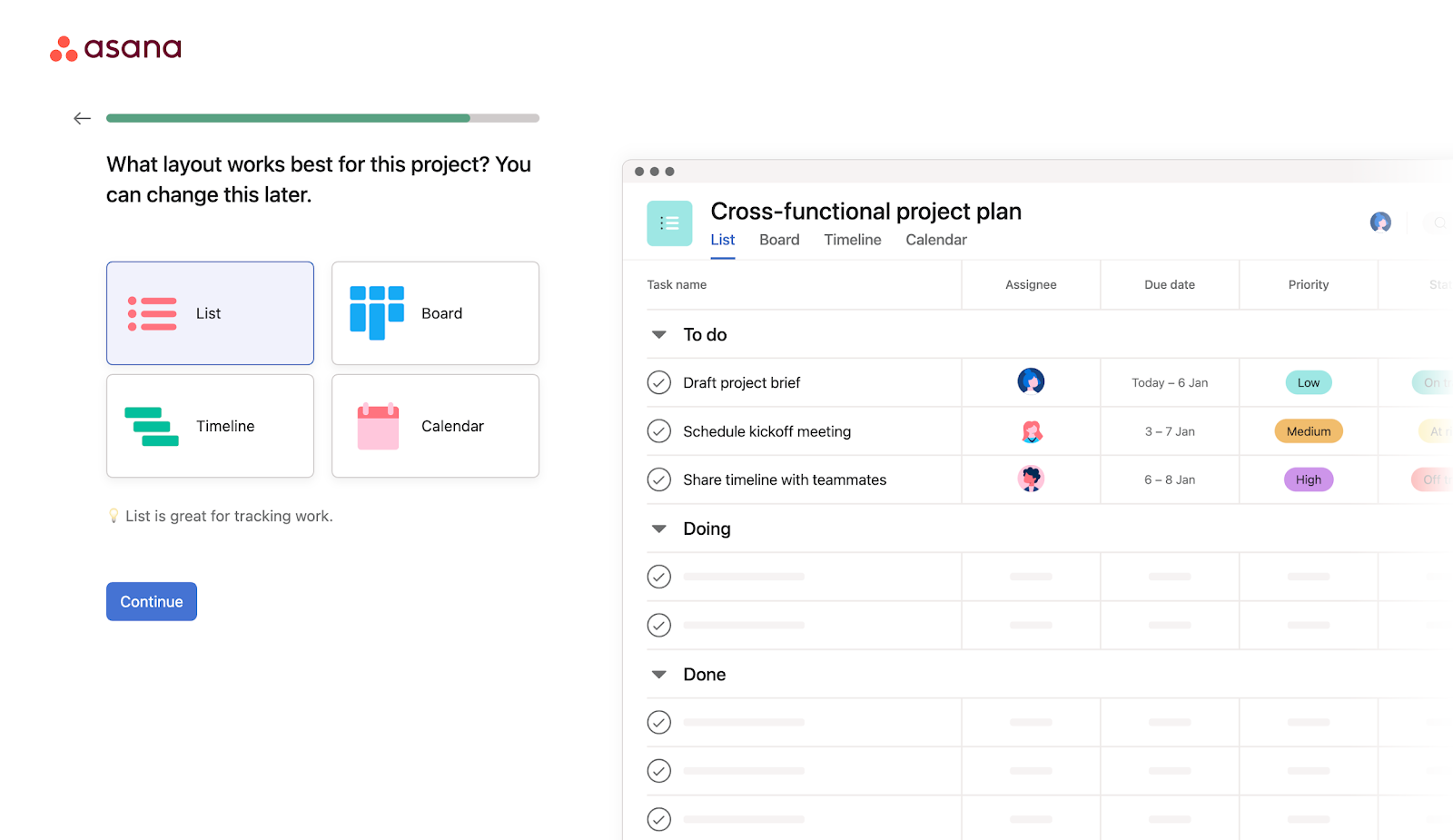
Task: Open the search magnifier icon
Action: pyautogui.click(x=1439, y=222)
